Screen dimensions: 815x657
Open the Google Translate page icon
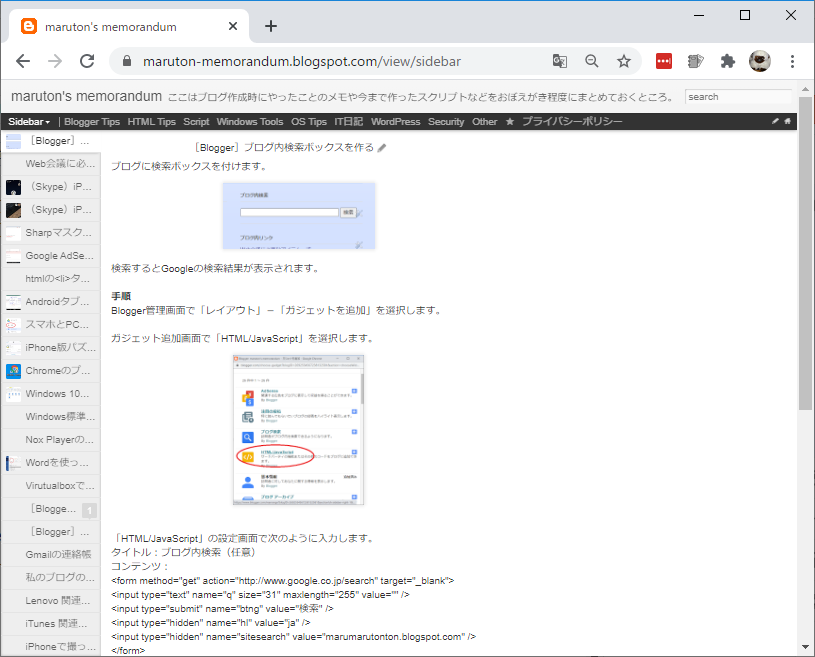click(x=559, y=61)
